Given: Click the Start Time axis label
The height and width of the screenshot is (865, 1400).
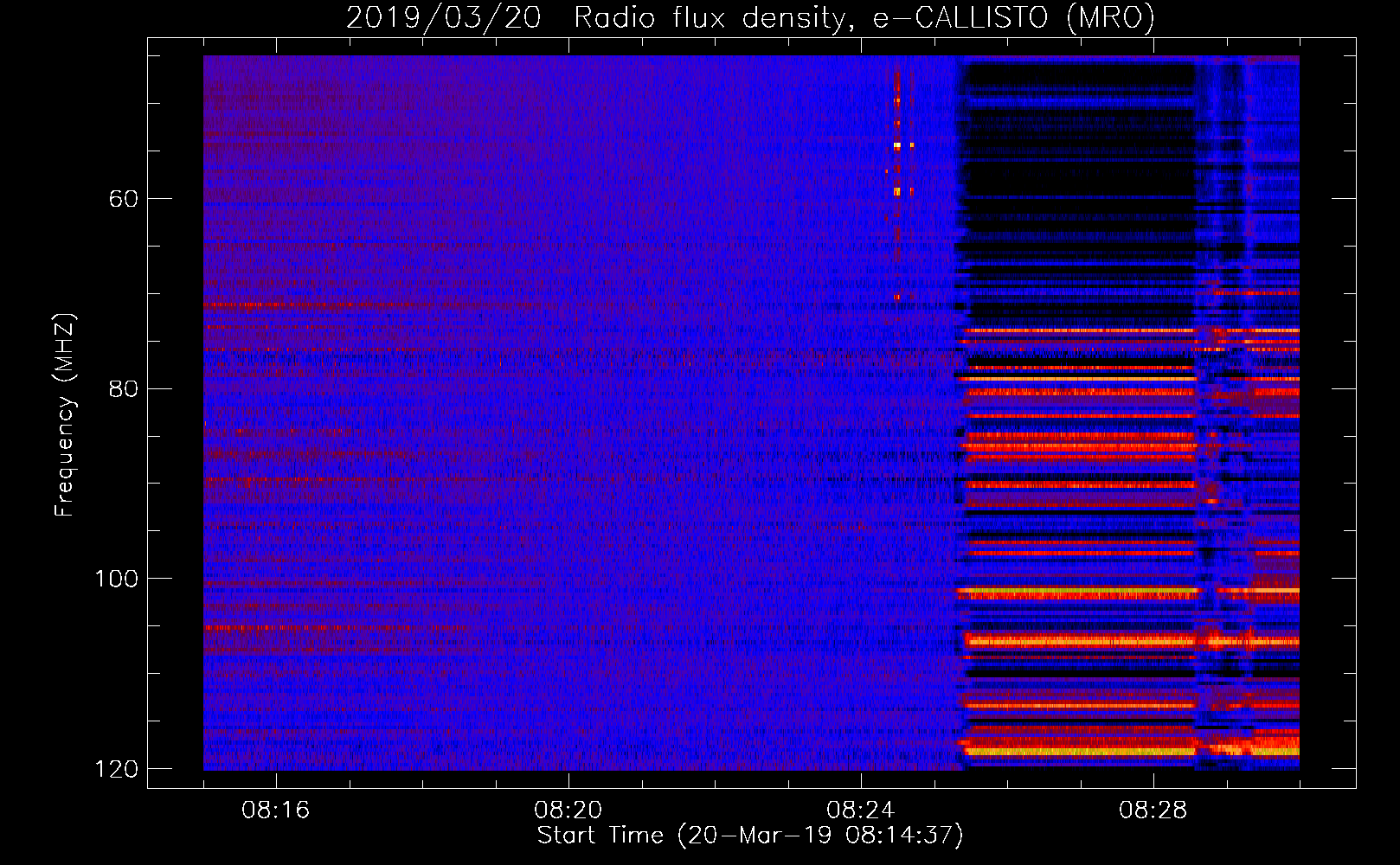Looking at the screenshot, I should 750,836.
